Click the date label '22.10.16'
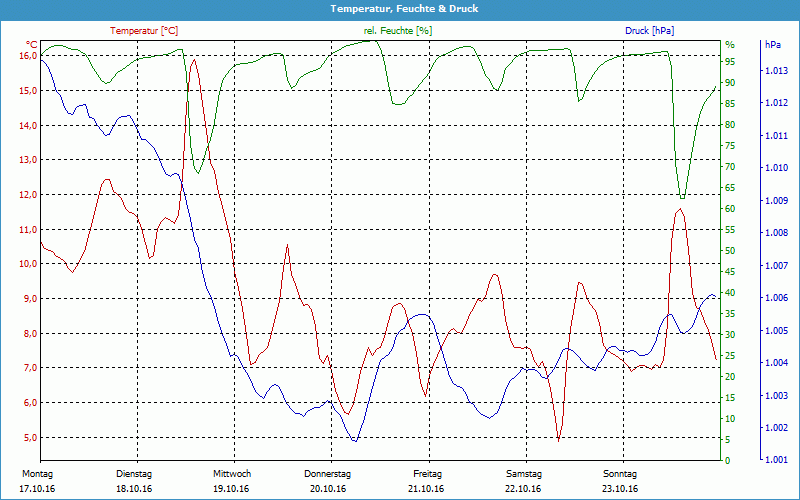The height and width of the screenshot is (500, 800). pos(523,489)
